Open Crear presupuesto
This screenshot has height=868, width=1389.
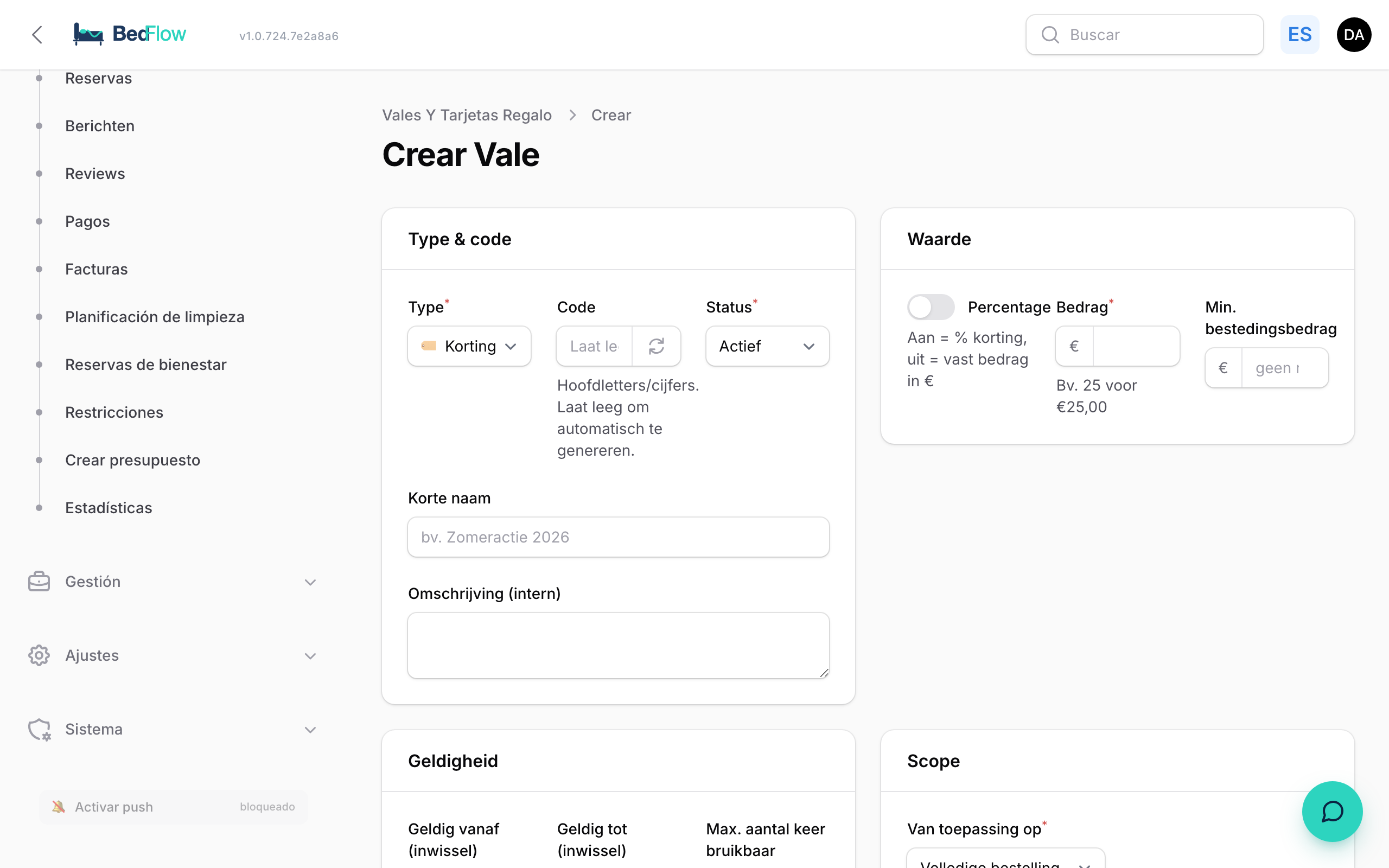(x=132, y=460)
